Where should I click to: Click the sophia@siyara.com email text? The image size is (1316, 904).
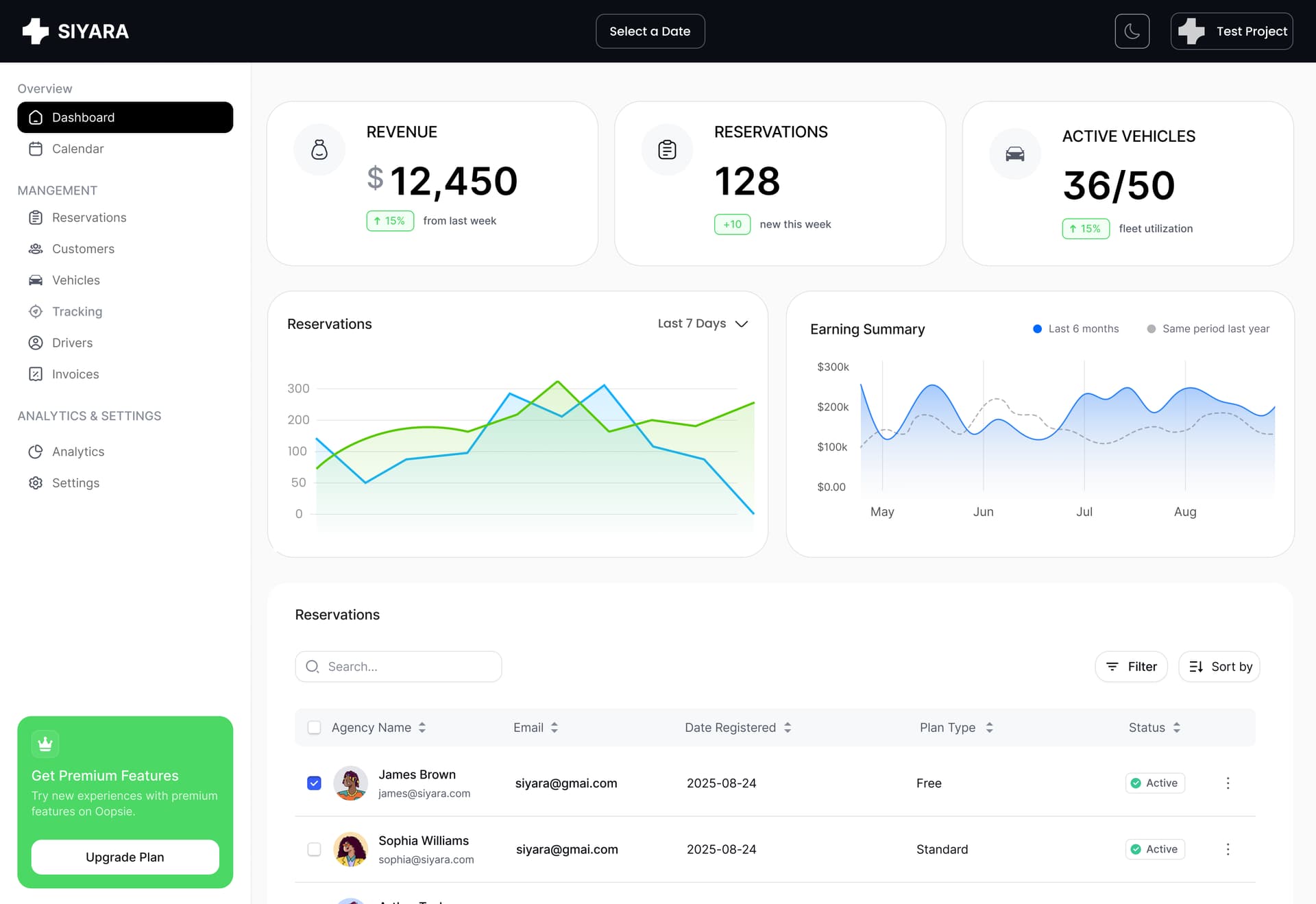pyautogui.click(x=426, y=859)
